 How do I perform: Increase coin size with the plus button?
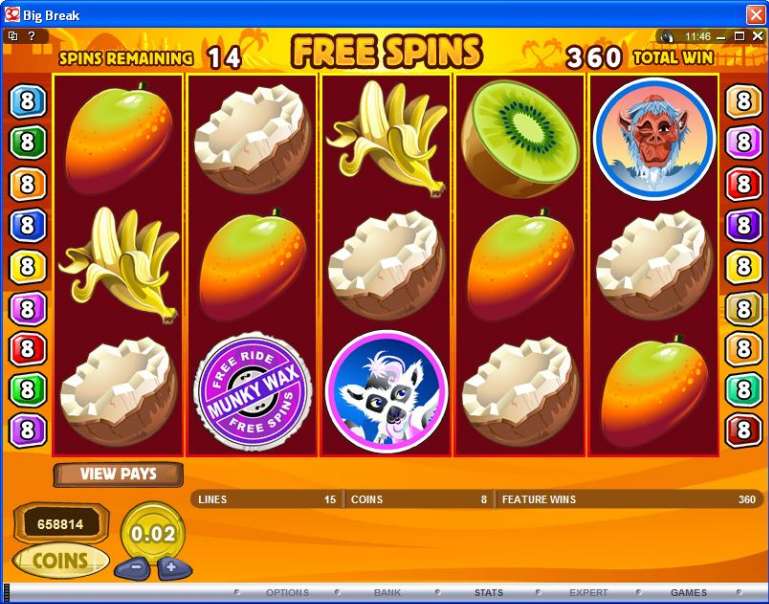pos(174,569)
